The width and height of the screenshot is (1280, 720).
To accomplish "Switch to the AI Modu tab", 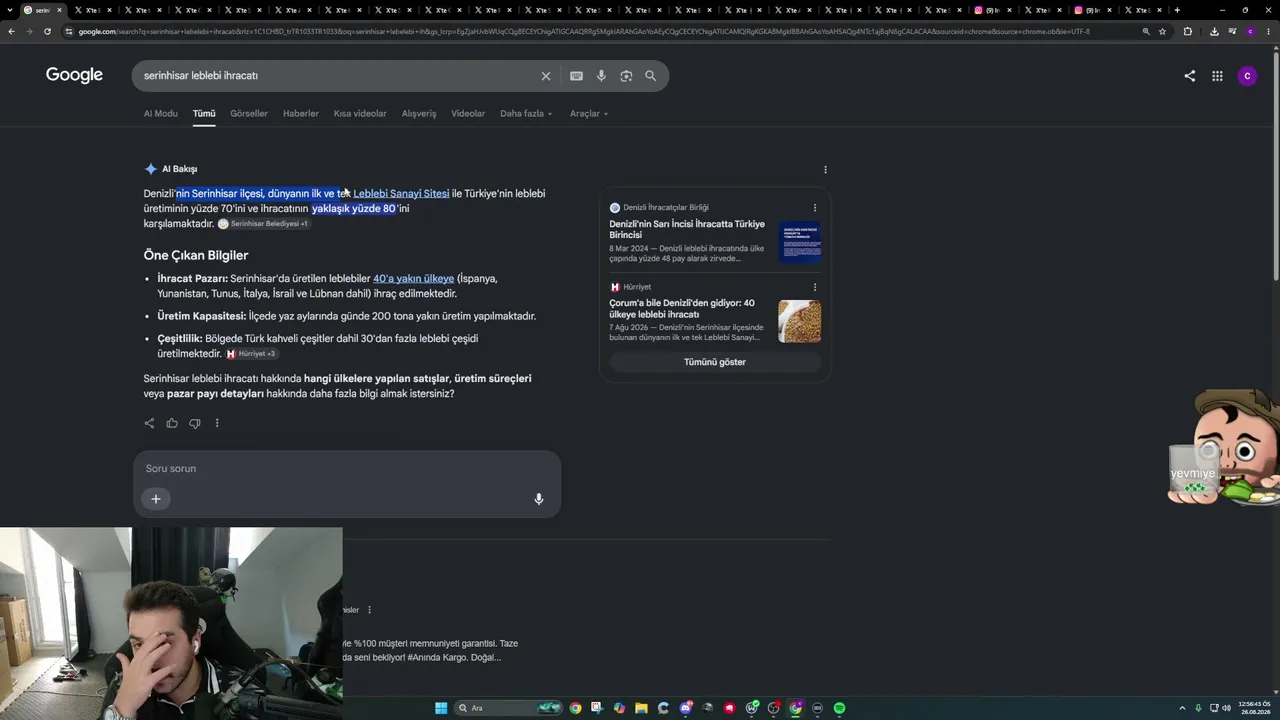I will pos(160,114).
